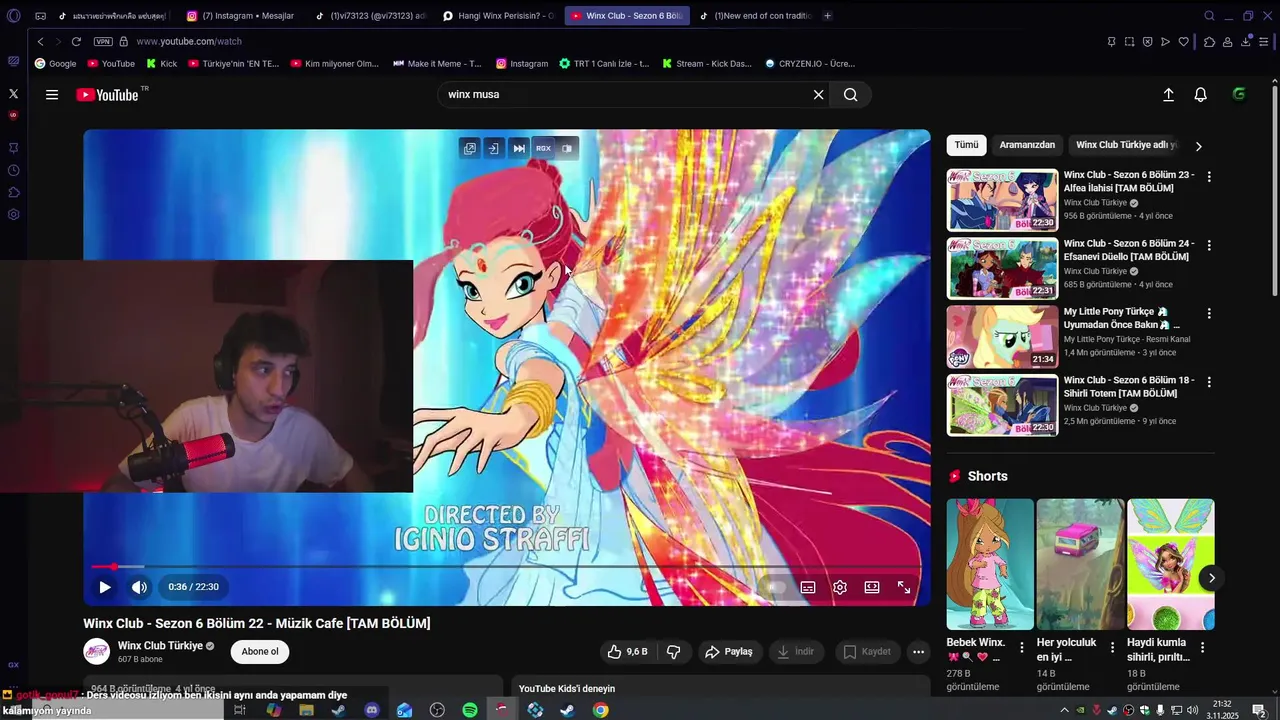
Task: Click the Opera skip-forward icon above the player
Action: [518, 148]
